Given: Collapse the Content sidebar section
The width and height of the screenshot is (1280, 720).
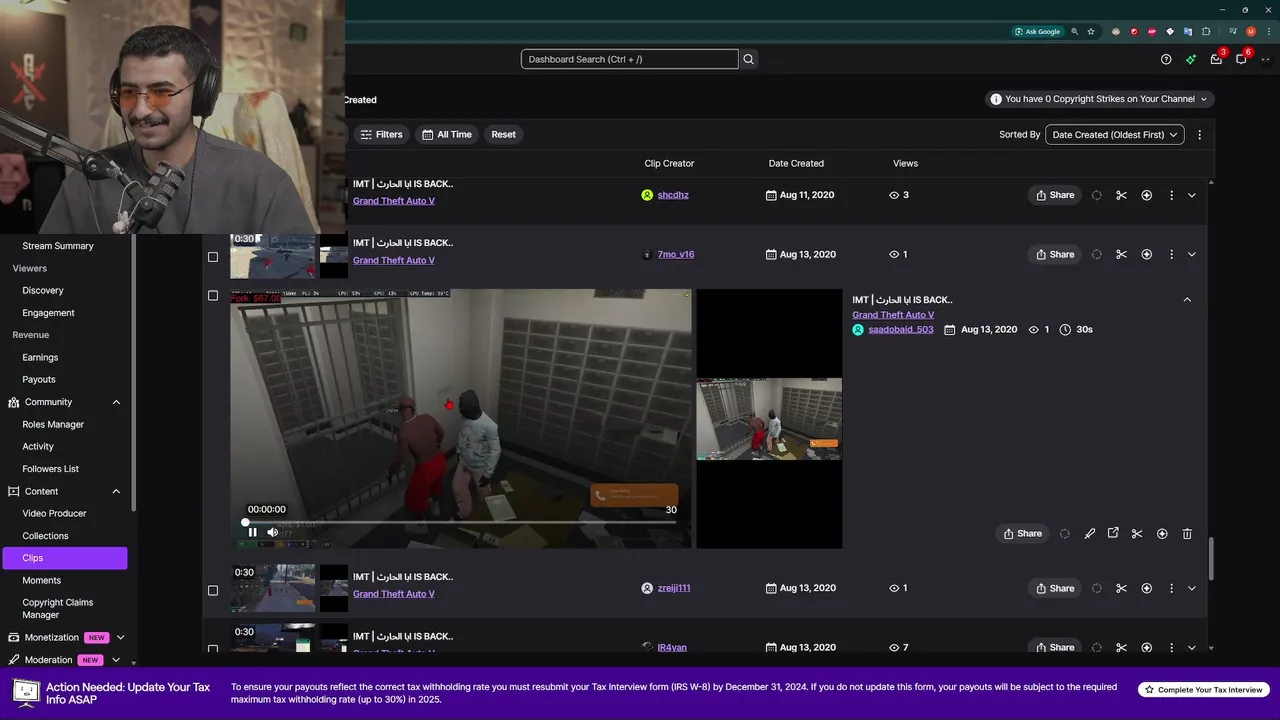Looking at the screenshot, I should [x=116, y=491].
